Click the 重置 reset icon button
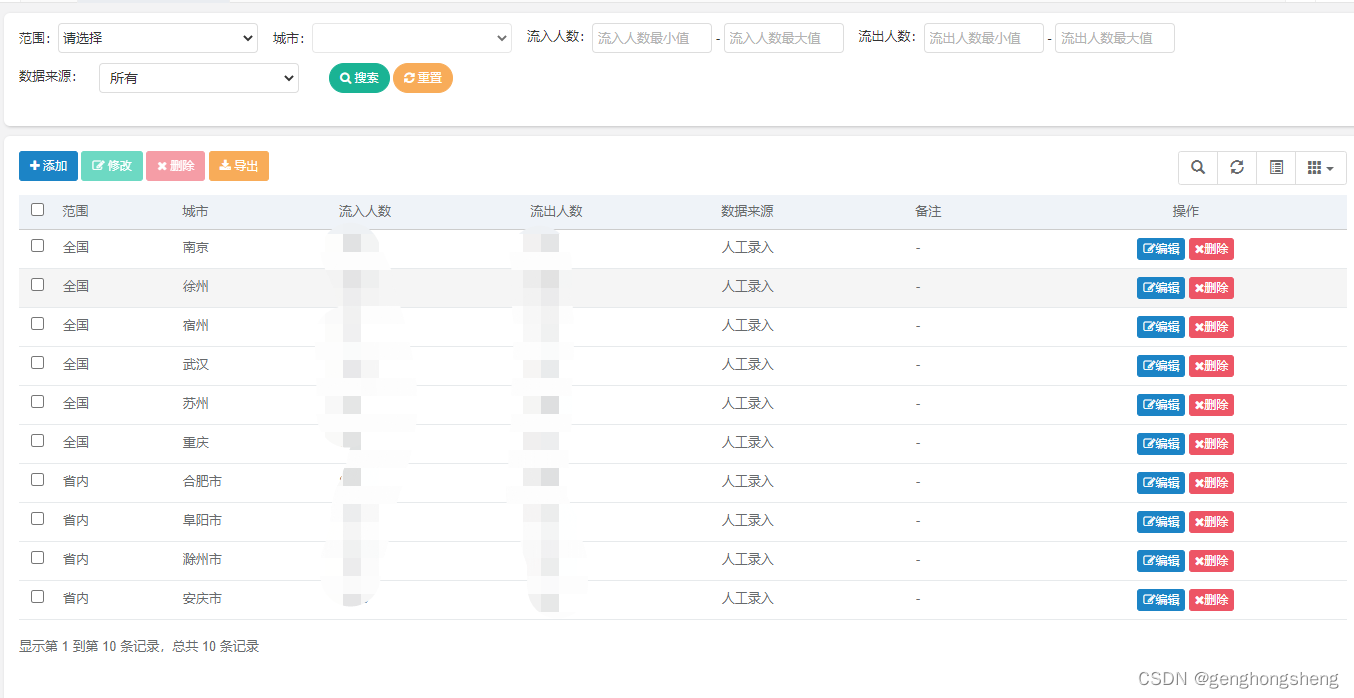1354x698 pixels. tap(422, 77)
